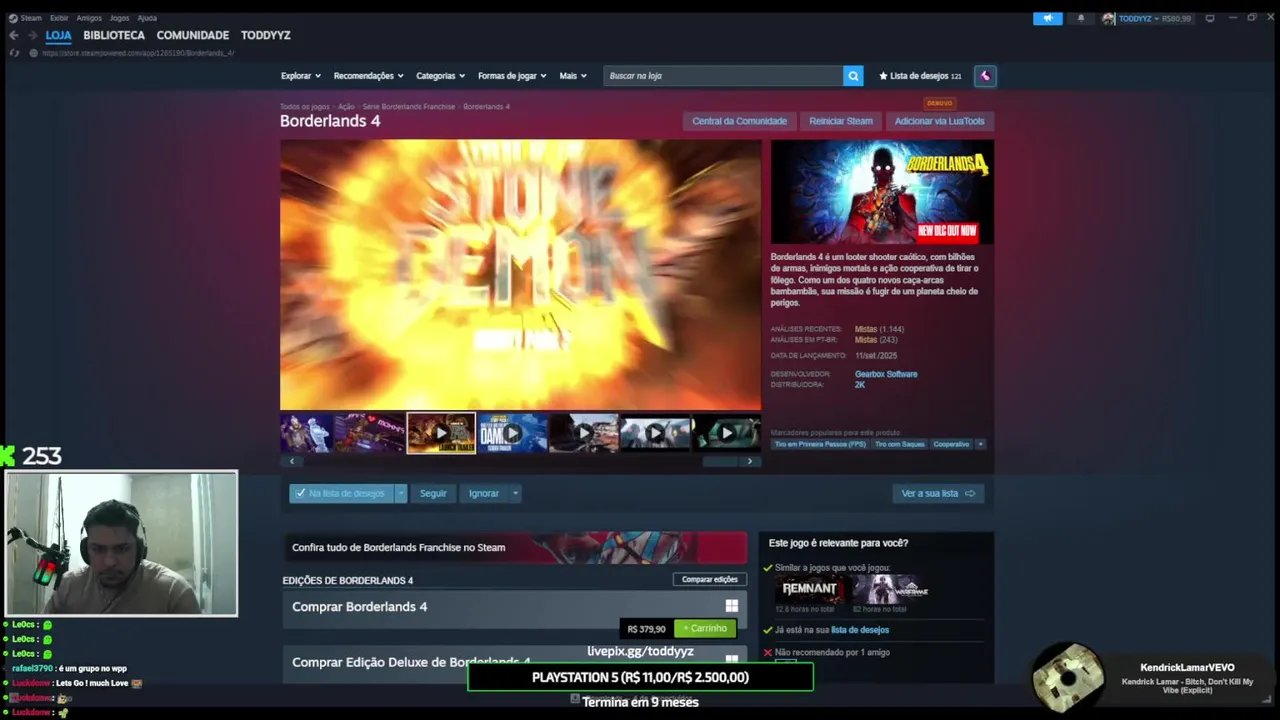Screen dimensions: 1280x720
Task: Click the Warframe similar game image
Action: [891, 589]
